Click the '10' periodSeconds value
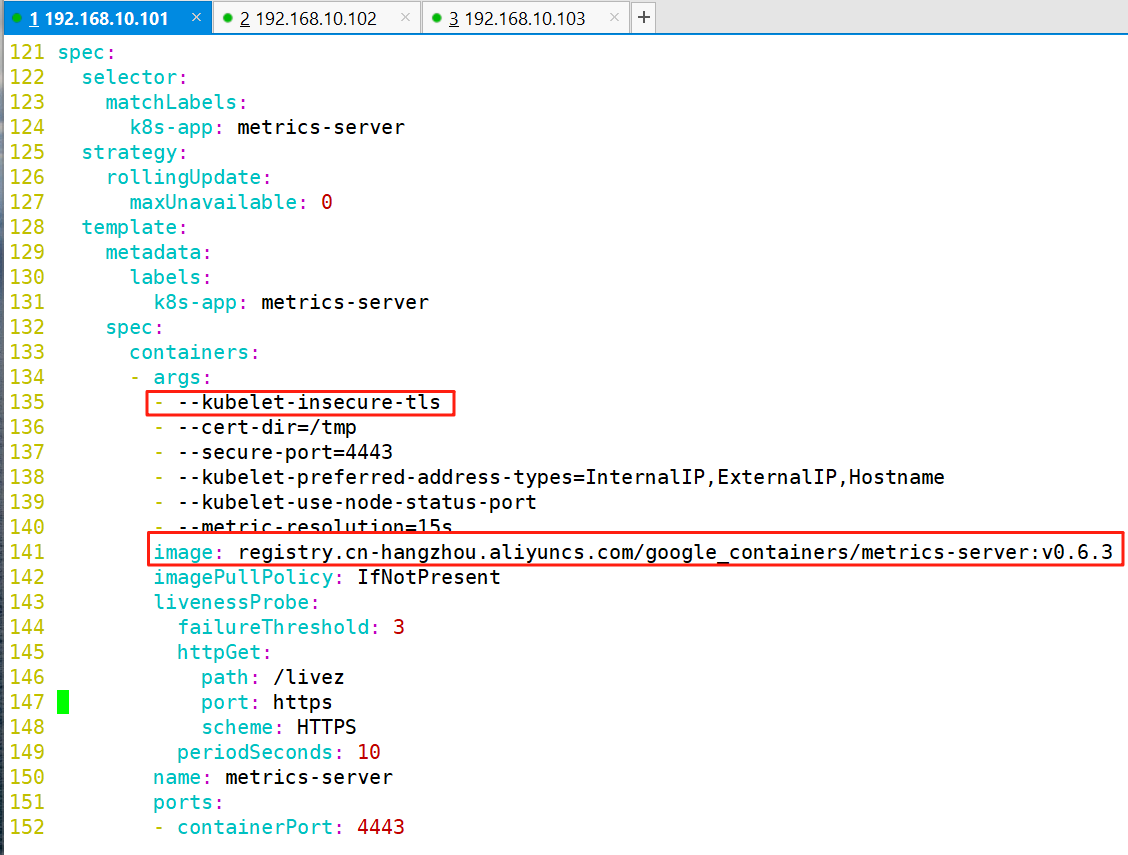This screenshot has height=855, width=1128. 368,752
